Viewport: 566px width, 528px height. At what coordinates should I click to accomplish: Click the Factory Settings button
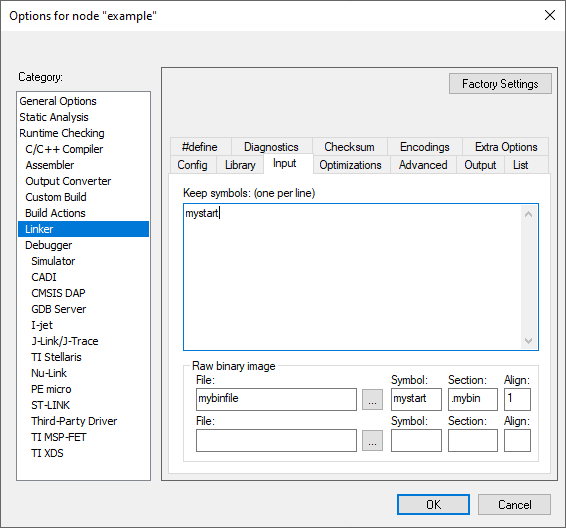[x=500, y=84]
